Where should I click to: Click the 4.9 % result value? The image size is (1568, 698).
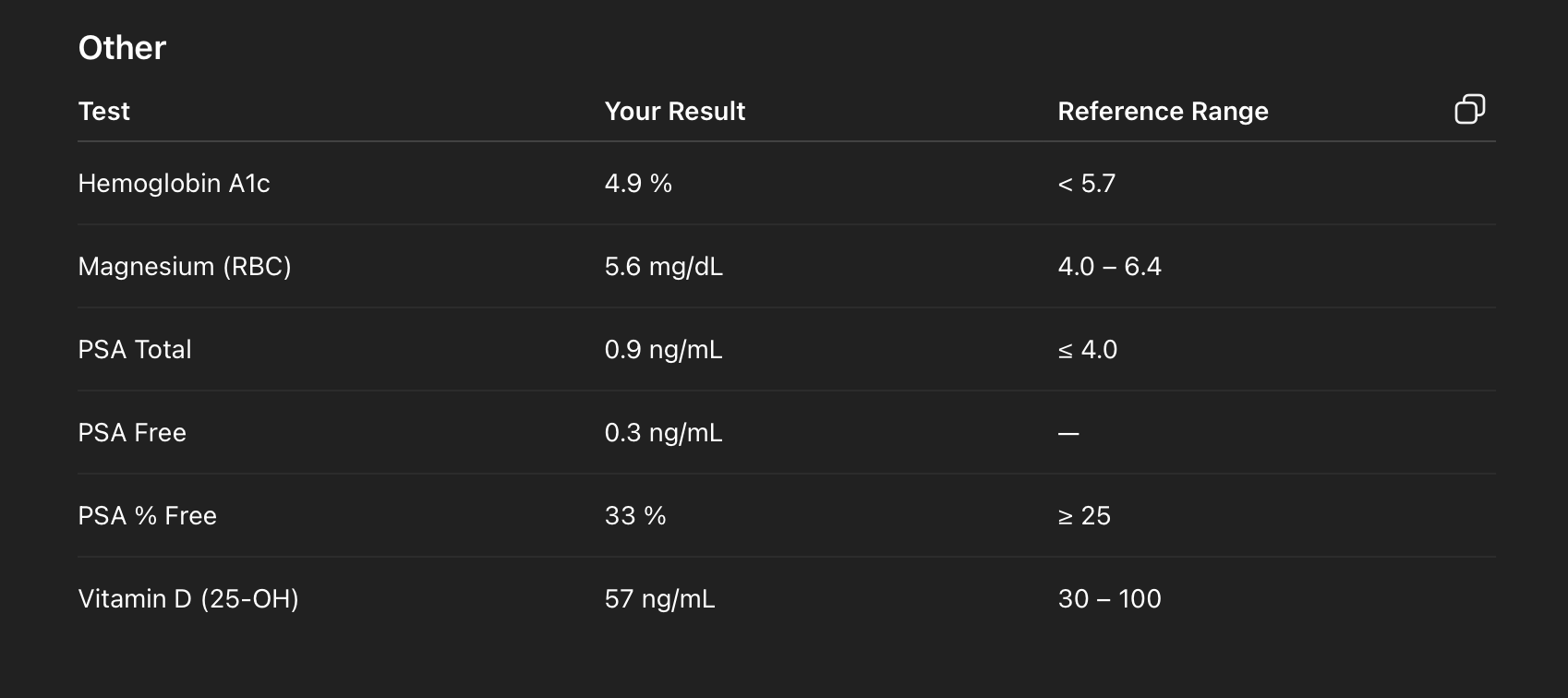click(x=638, y=184)
